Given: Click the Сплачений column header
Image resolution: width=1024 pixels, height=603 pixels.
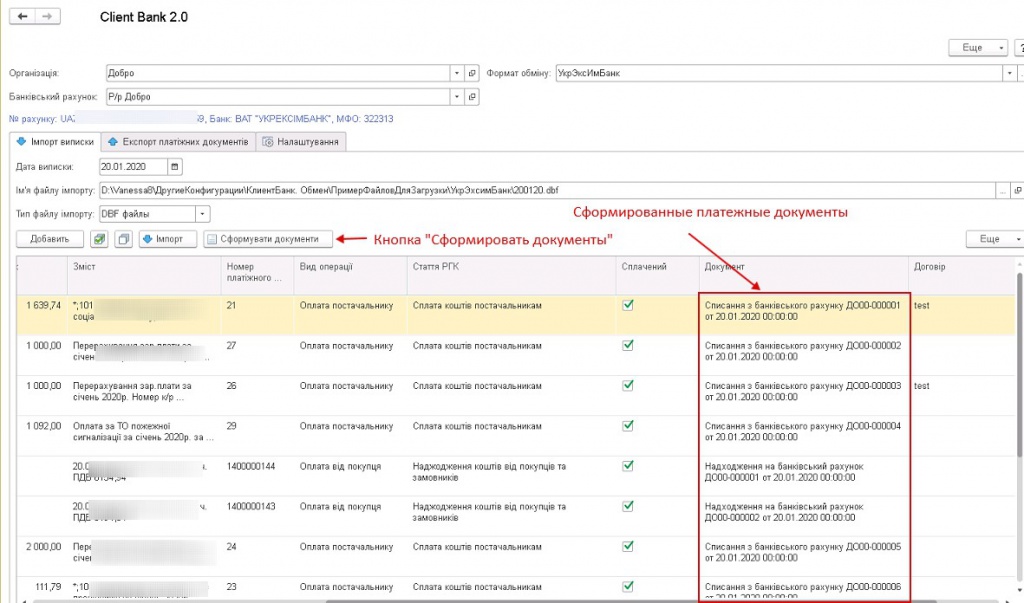Looking at the screenshot, I should pos(658,275).
